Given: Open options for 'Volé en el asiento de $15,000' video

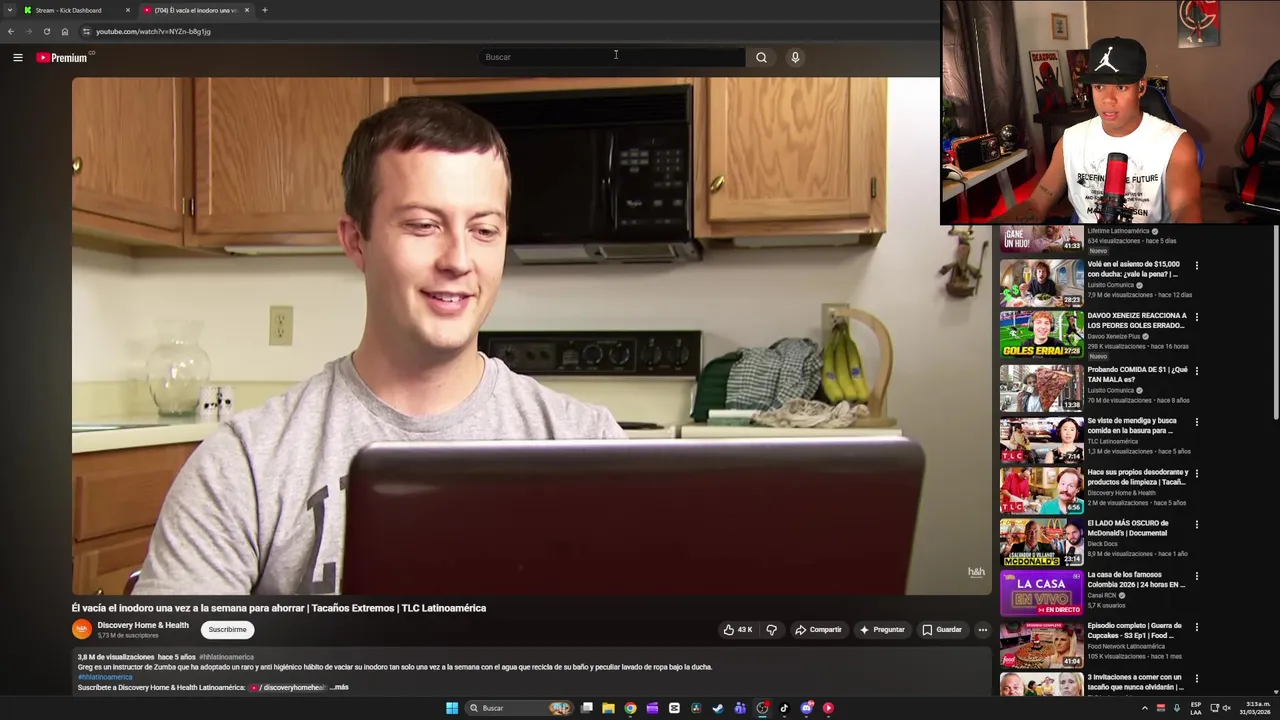Looking at the screenshot, I should click(x=1196, y=266).
